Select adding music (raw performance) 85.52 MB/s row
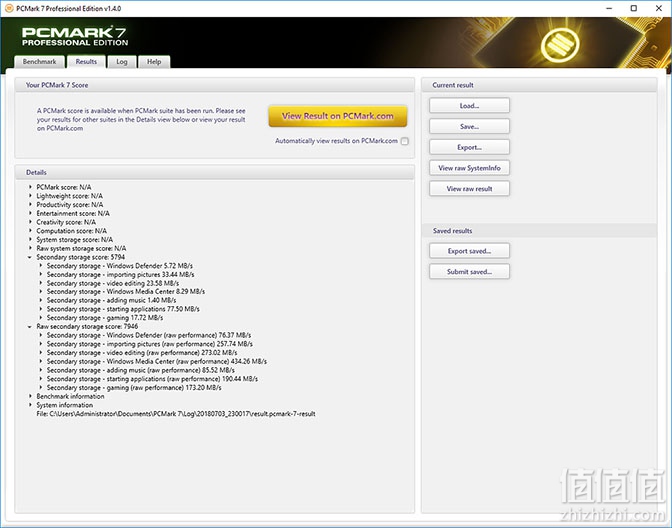This screenshot has width=672, height=528. pyautogui.click(x=141, y=370)
